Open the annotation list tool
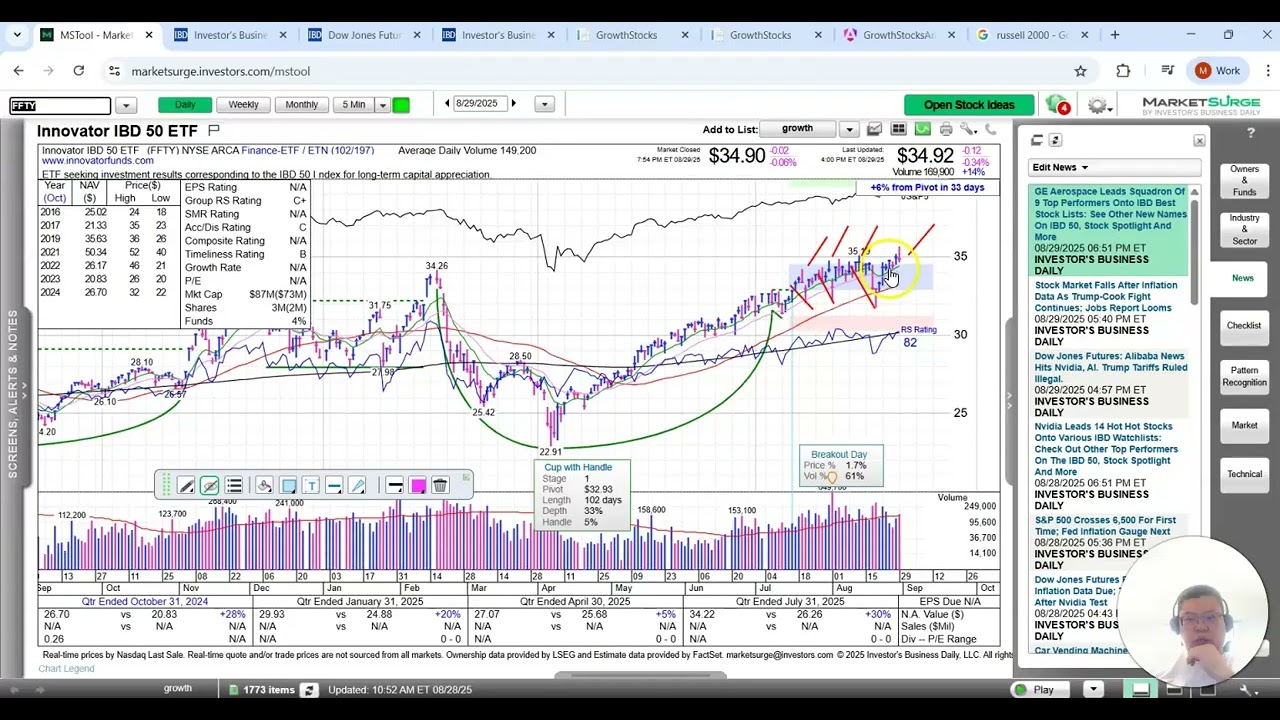The image size is (1280, 720). [x=234, y=486]
